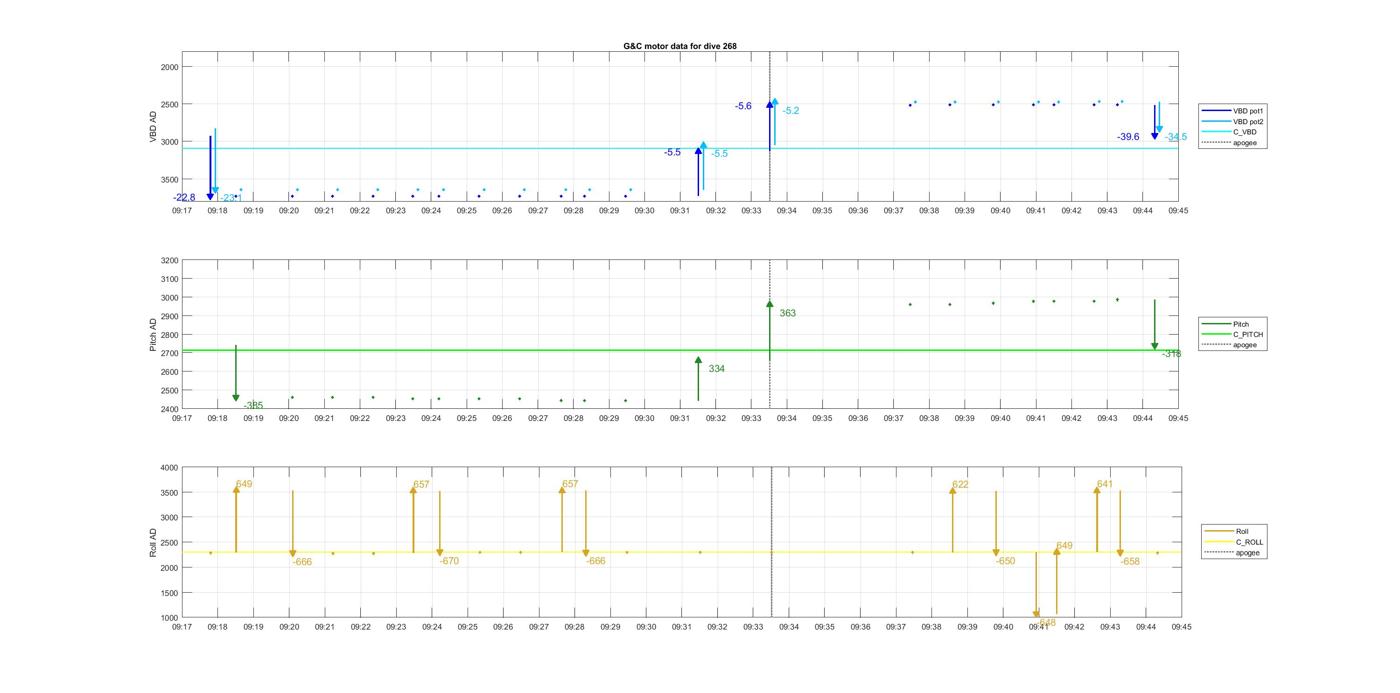Click the "-385" pitch arrow label

(x=253, y=405)
